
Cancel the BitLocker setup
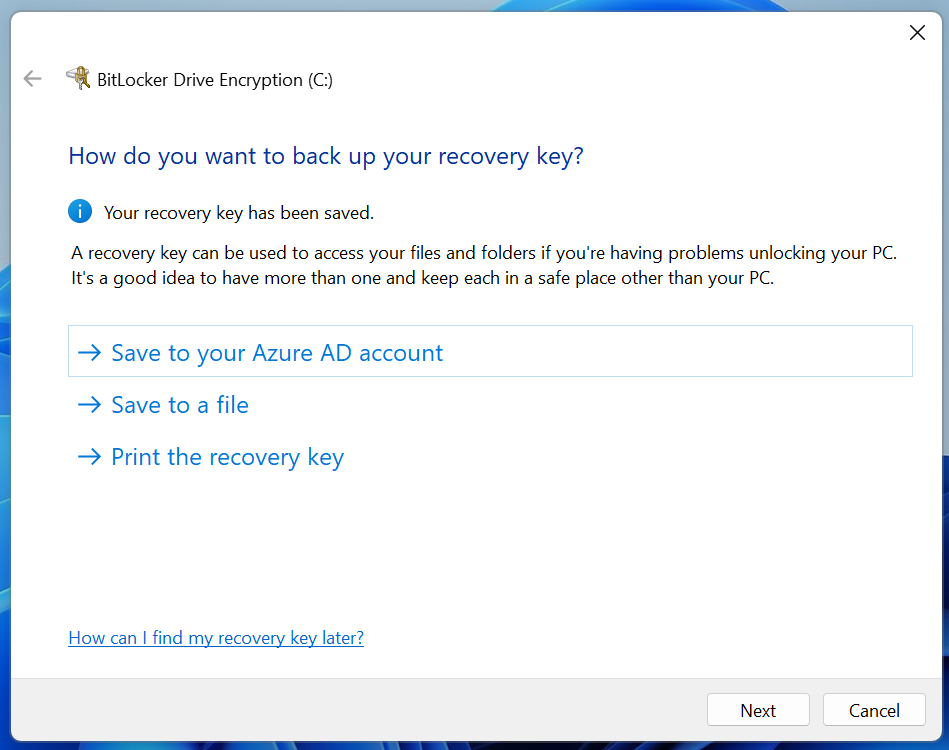pos(874,710)
